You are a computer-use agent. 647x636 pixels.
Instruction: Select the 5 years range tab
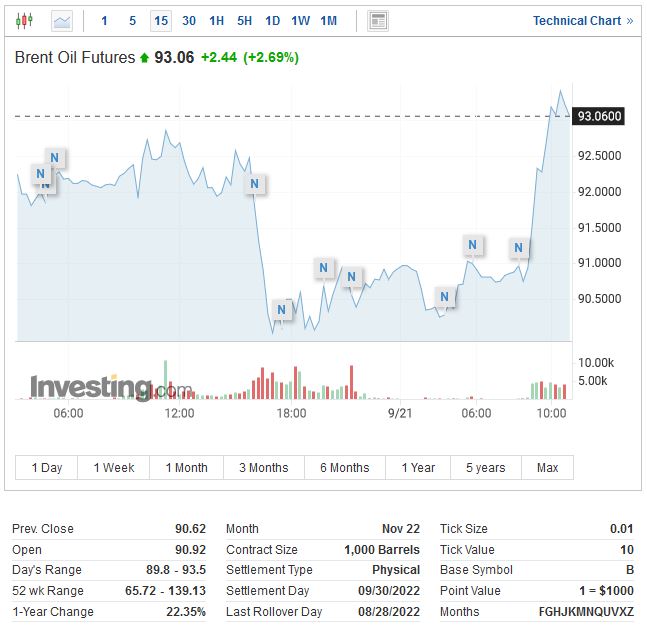pyautogui.click(x=485, y=467)
